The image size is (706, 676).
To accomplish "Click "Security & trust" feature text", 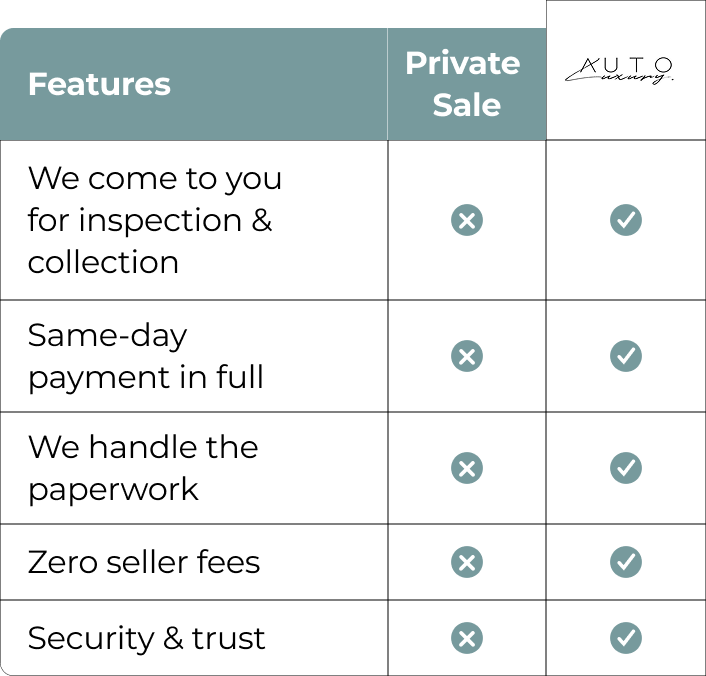I will pyautogui.click(x=147, y=638).
